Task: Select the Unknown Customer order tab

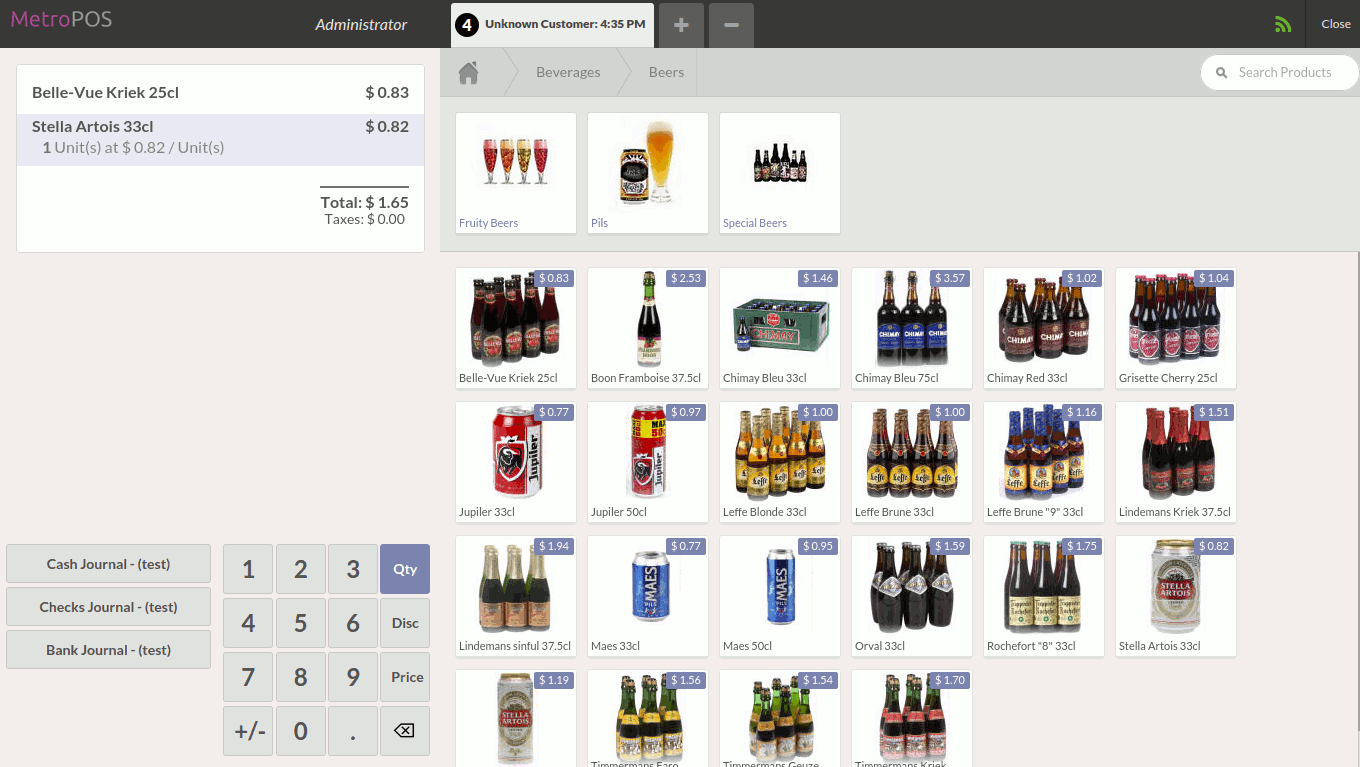Action: click(x=553, y=25)
